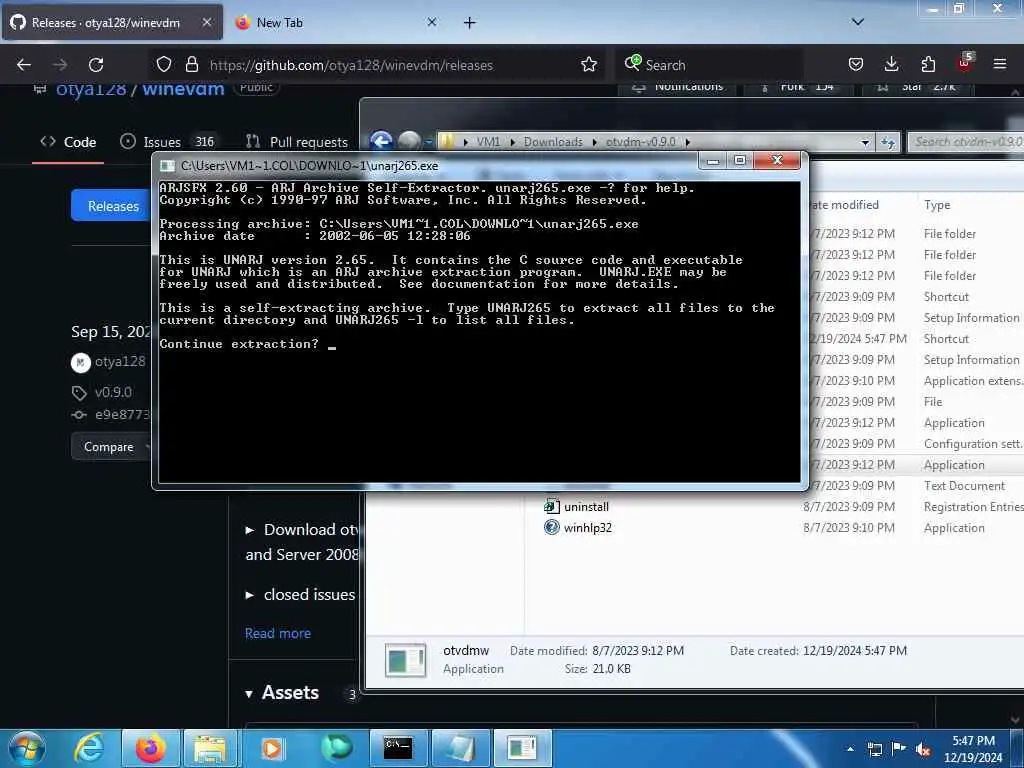The height and width of the screenshot is (768, 1024).
Task: Collapse the Assets section
Action: (249, 694)
